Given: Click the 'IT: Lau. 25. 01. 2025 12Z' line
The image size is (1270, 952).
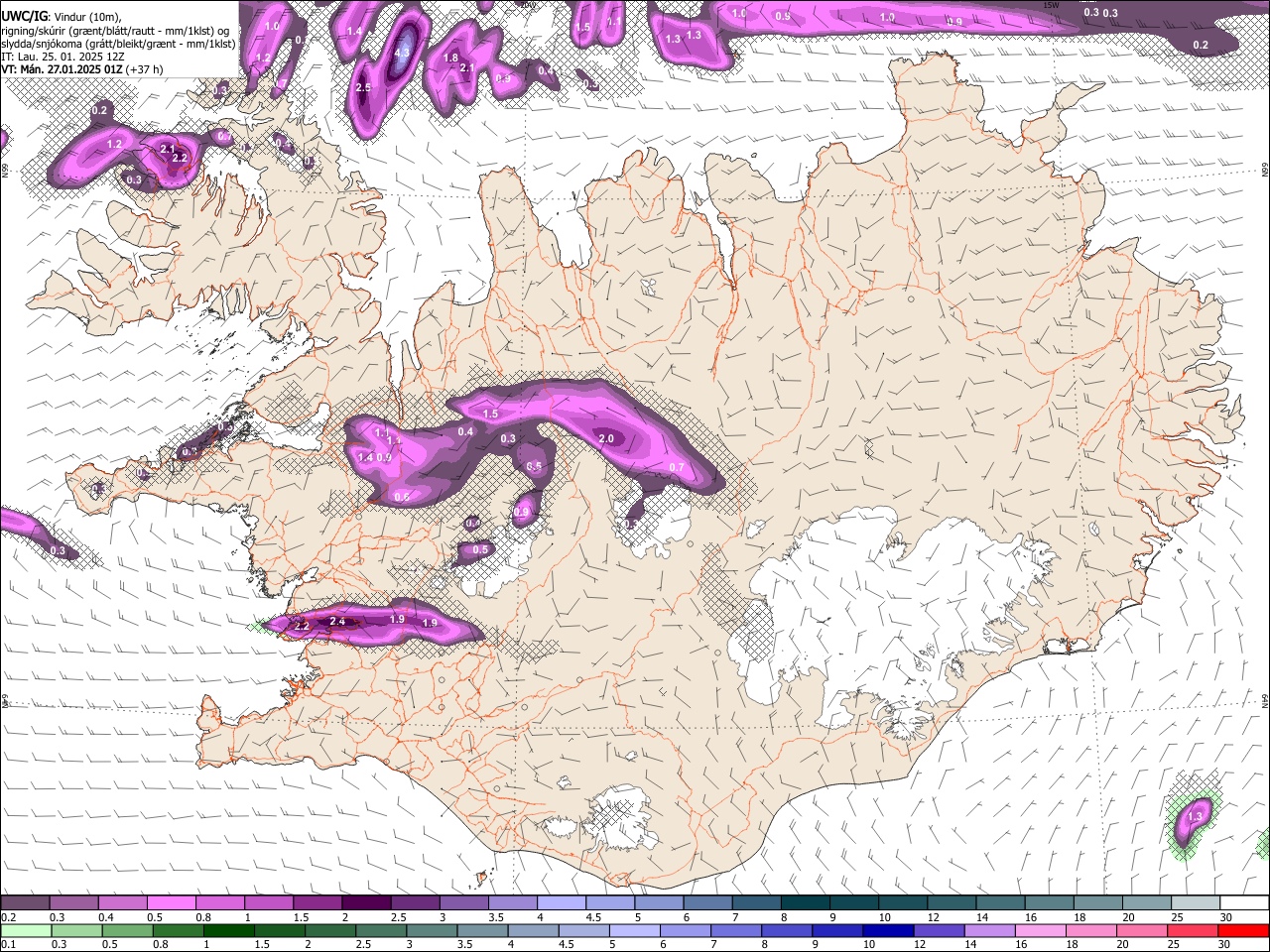Looking at the screenshot, I should tap(63, 57).
